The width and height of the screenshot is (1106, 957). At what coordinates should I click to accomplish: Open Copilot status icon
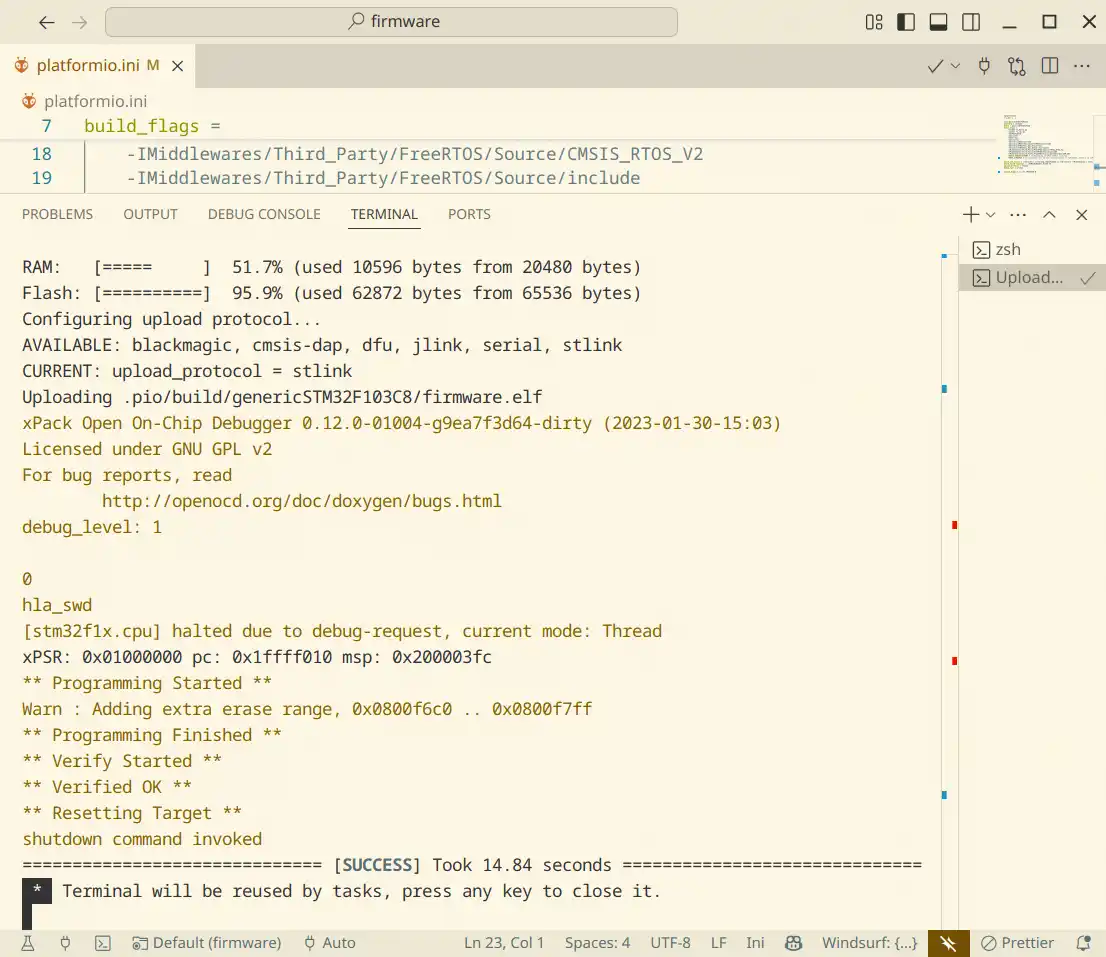coord(794,944)
